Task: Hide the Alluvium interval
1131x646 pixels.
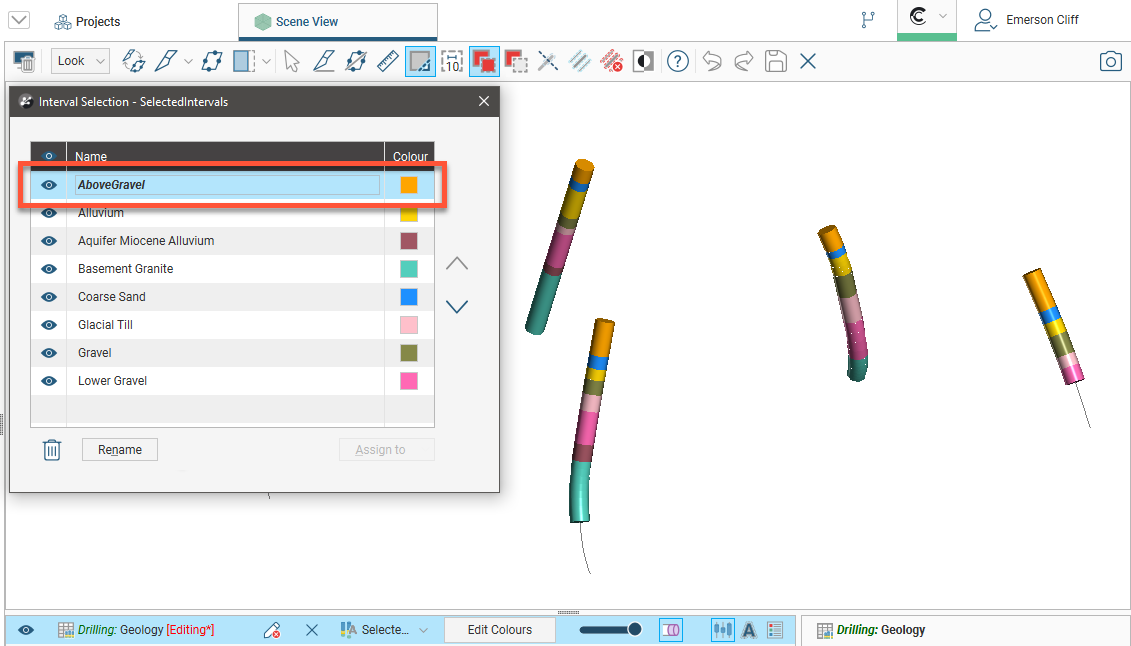Action: coord(48,213)
